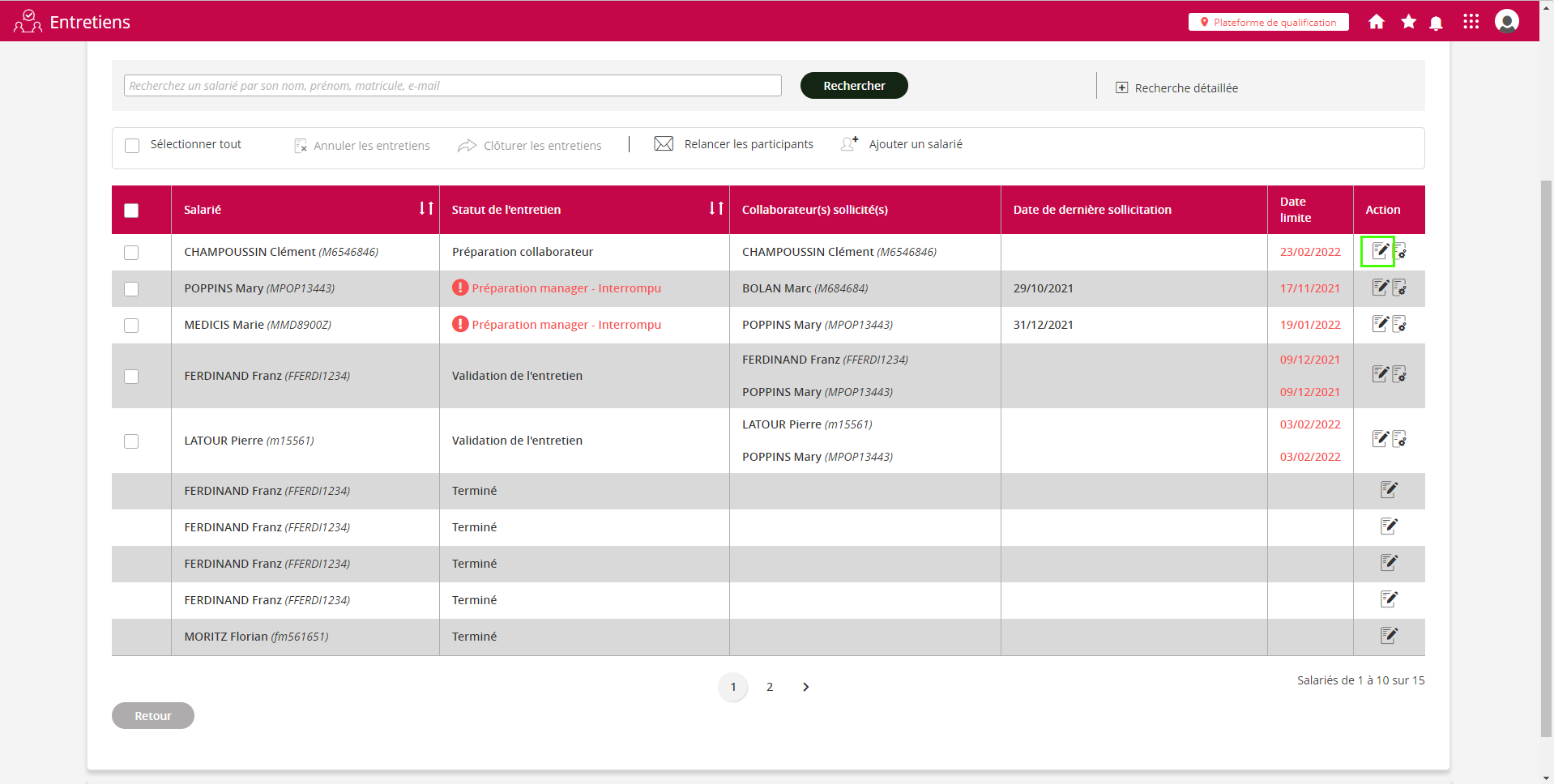
Task: Go to page 2 of results
Action: click(x=769, y=687)
